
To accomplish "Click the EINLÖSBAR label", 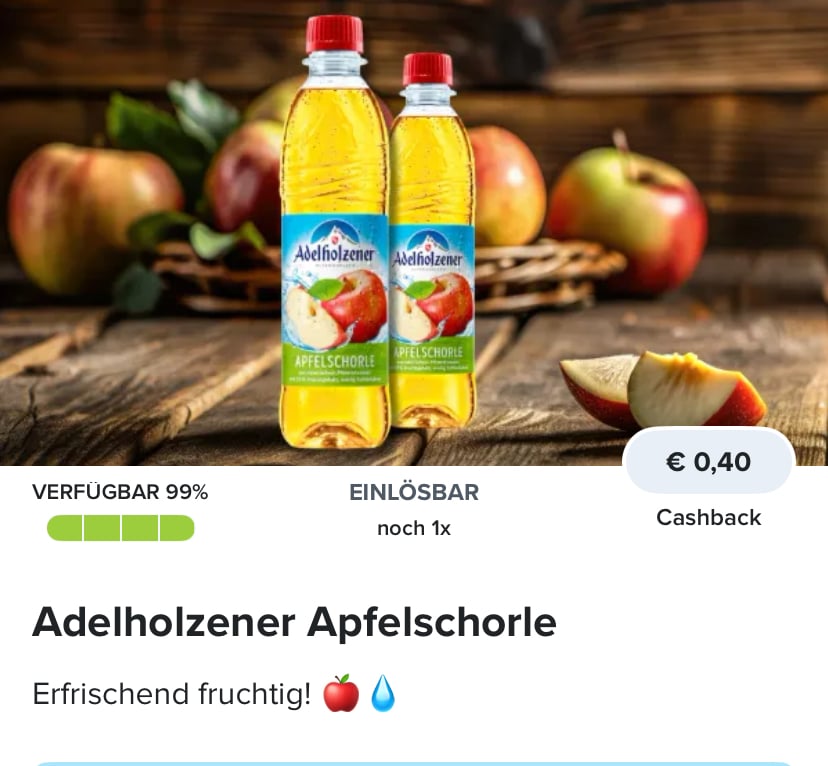I will [414, 492].
